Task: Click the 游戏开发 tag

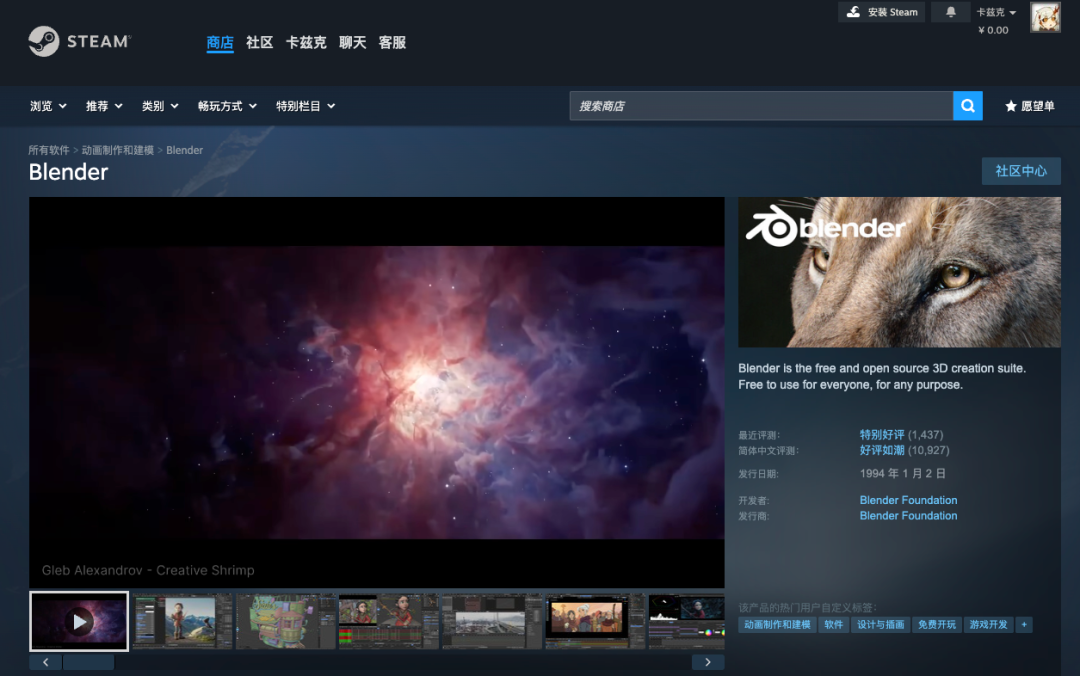Action: click(x=988, y=625)
